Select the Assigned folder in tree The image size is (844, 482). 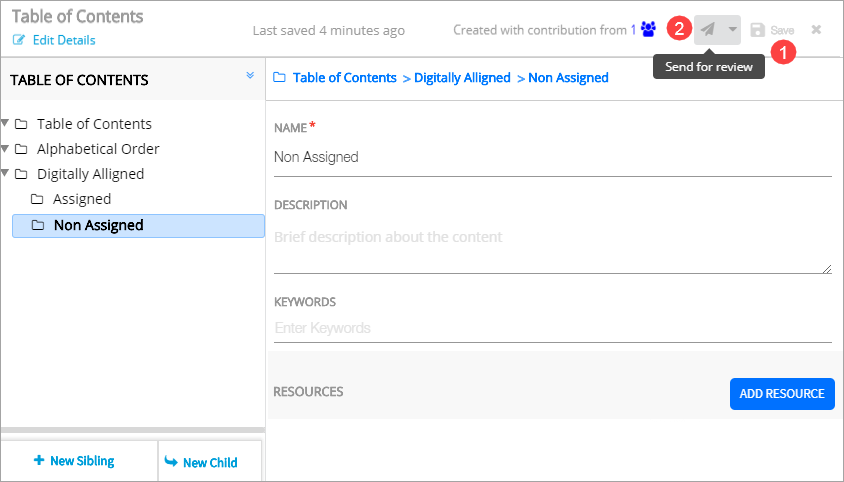point(81,199)
